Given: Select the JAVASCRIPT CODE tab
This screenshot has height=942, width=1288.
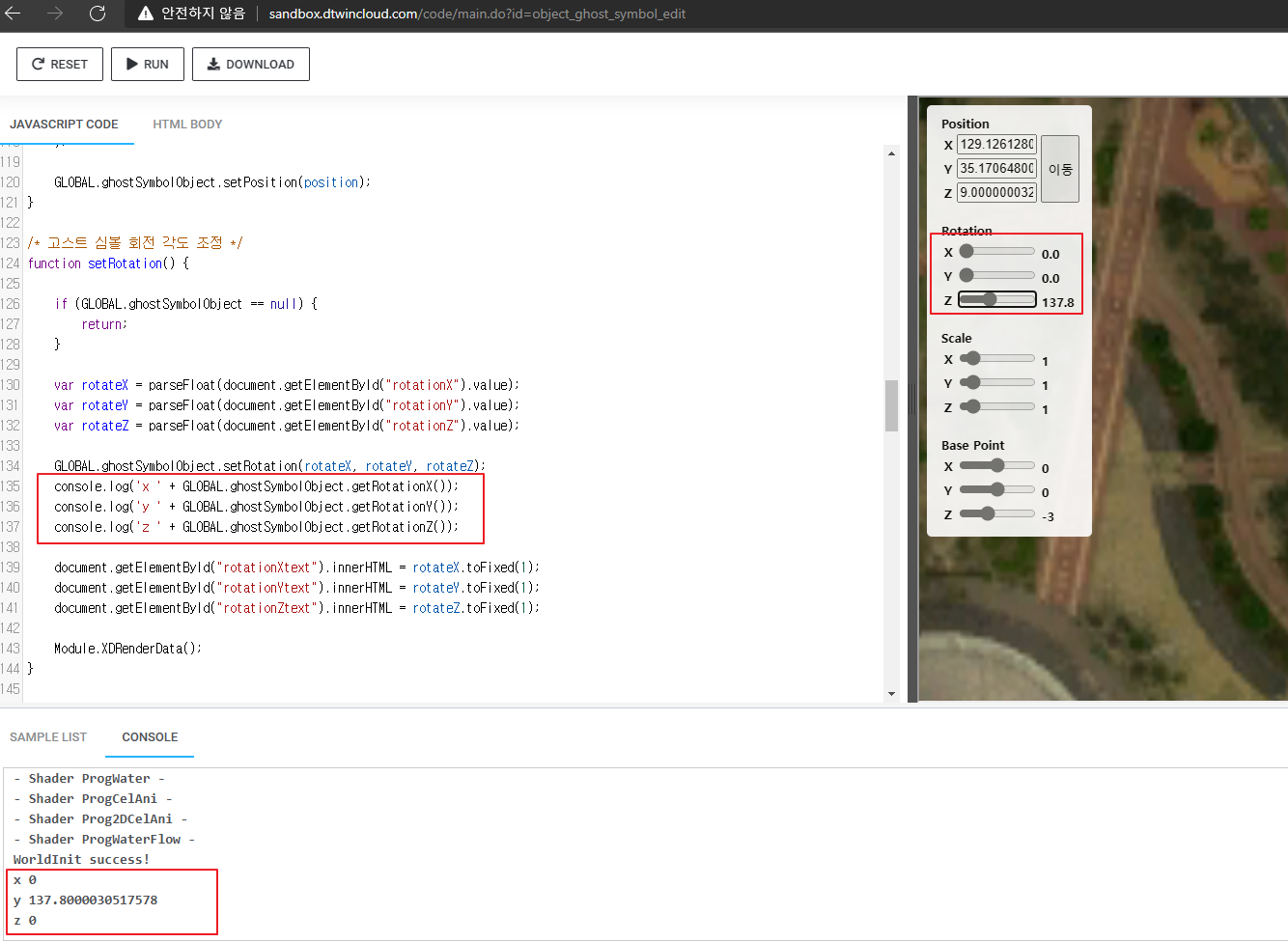Looking at the screenshot, I should pyautogui.click(x=64, y=124).
